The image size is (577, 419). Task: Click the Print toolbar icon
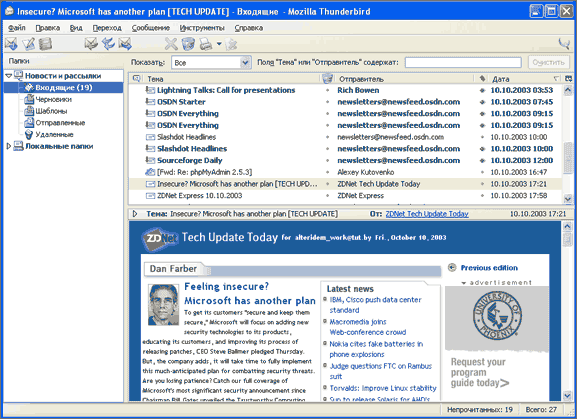coord(206,44)
